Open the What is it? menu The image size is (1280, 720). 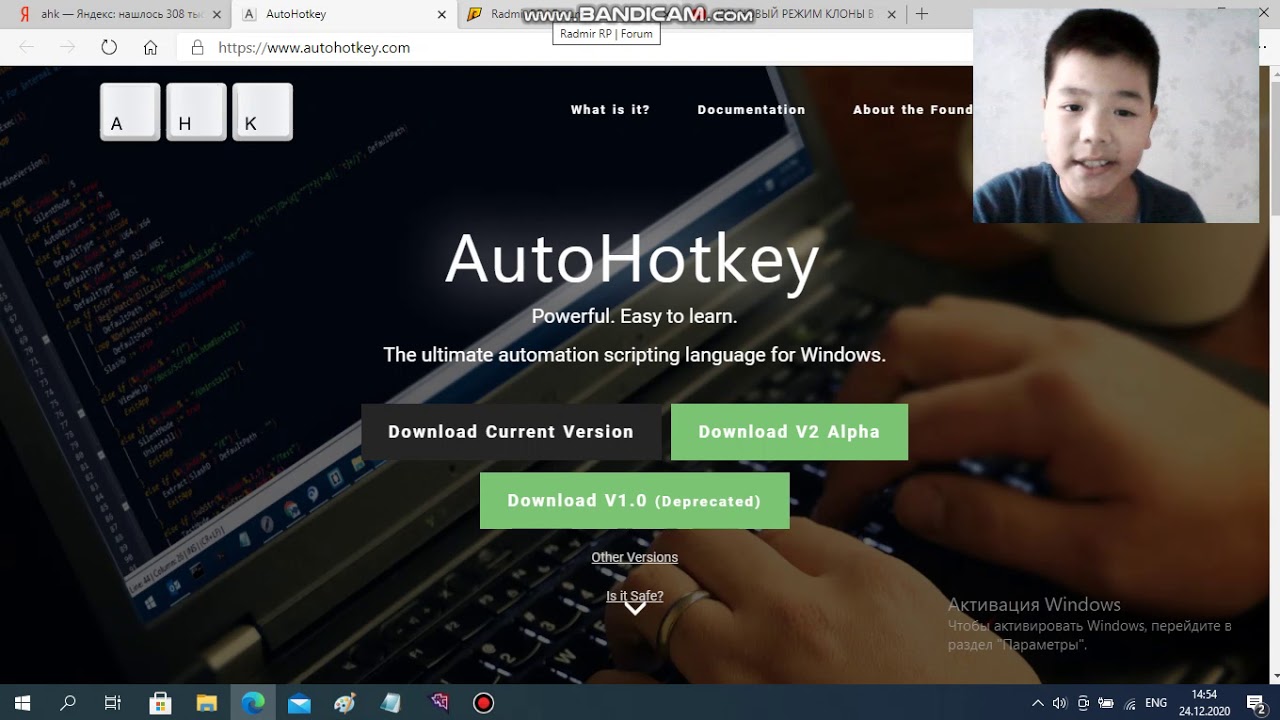(x=610, y=110)
